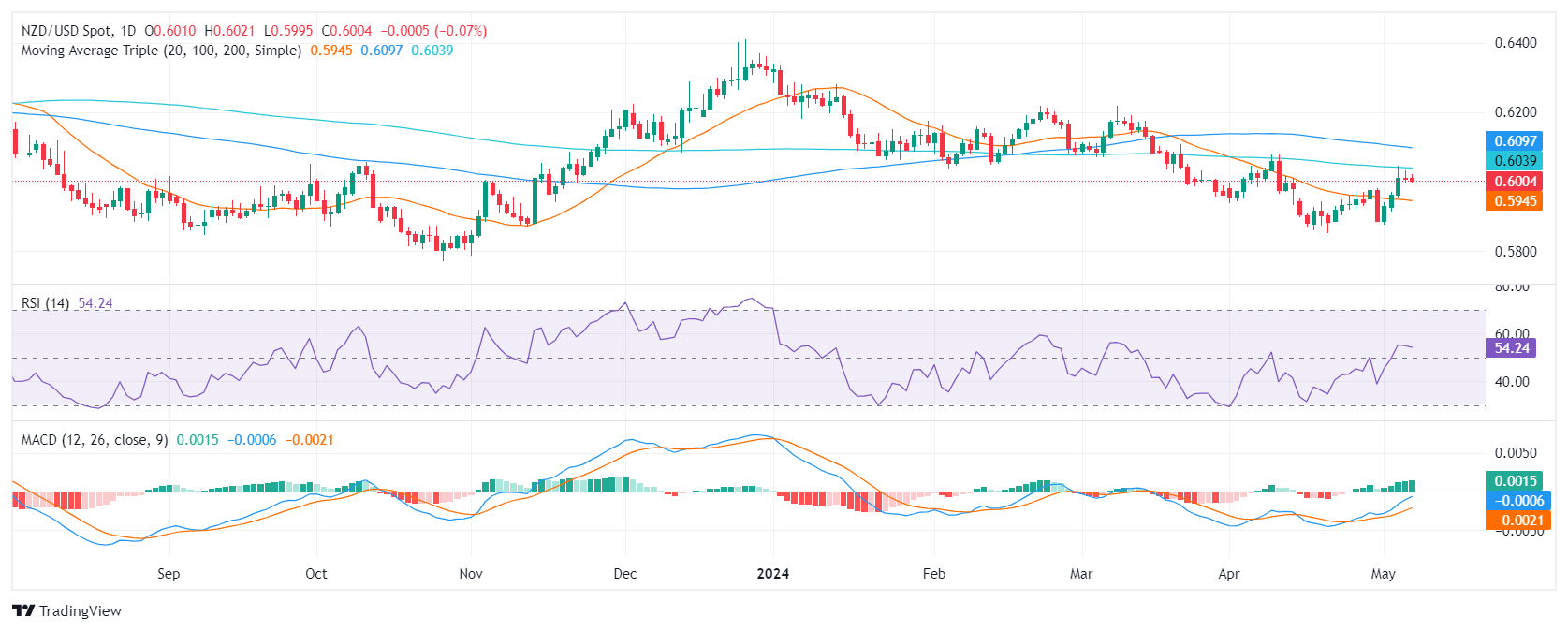The height and width of the screenshot is (631, 1568).
Task: Click the green 0.0015 MACD histogram tag
Action: tap(1514, 481)
